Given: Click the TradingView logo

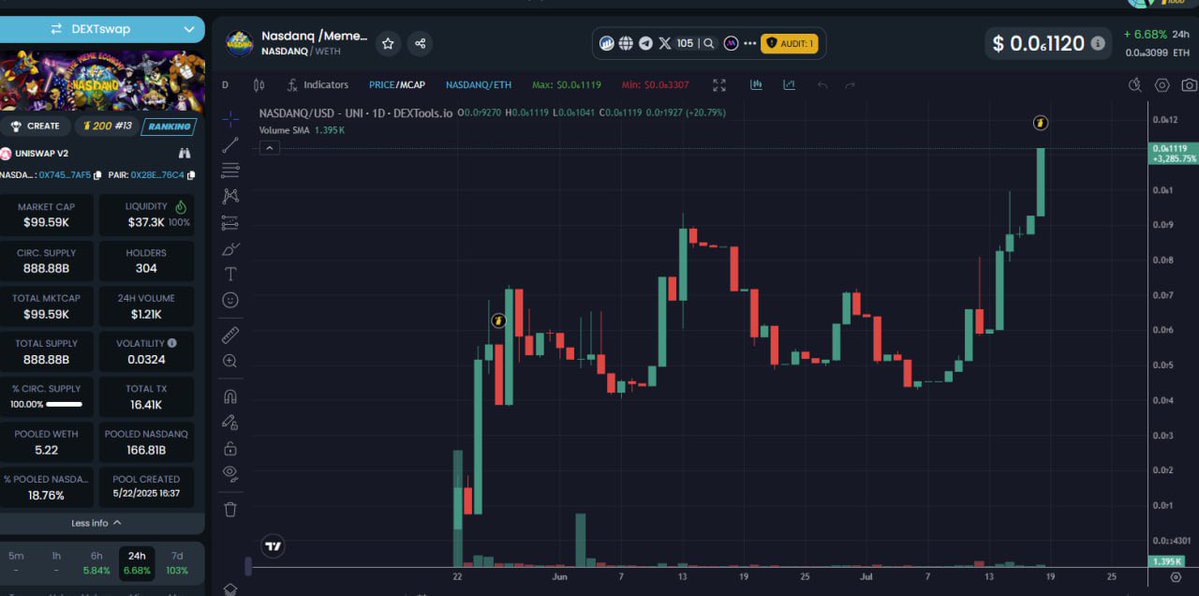Looking at the screenshot, I should [274, 546].
